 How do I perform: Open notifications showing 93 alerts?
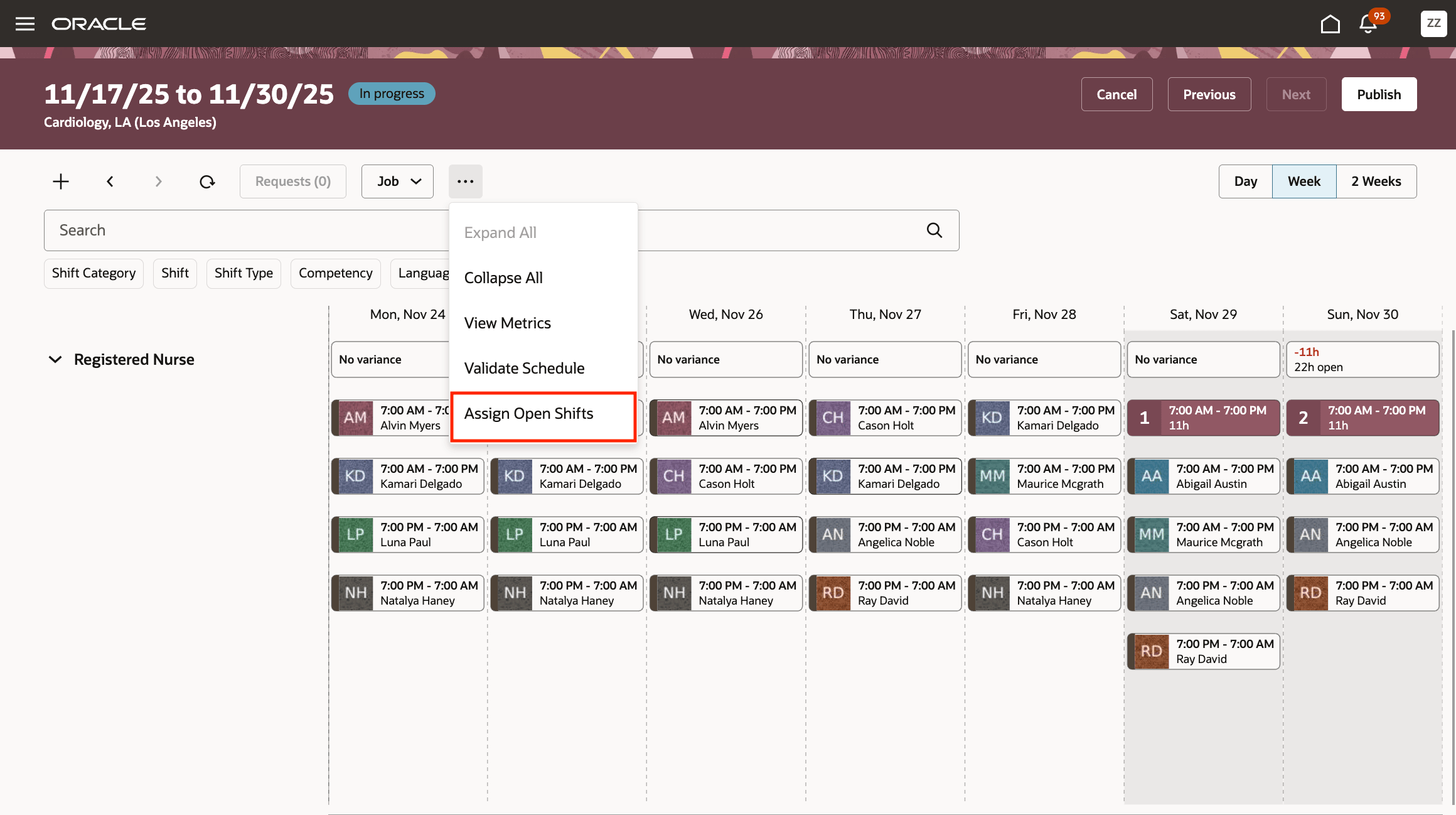[1368, 24]
